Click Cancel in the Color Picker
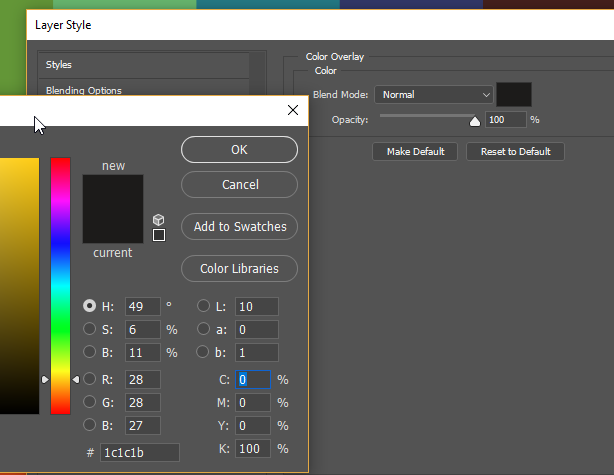The height and width of the screenshot is (475, 614). pos(239,184)
